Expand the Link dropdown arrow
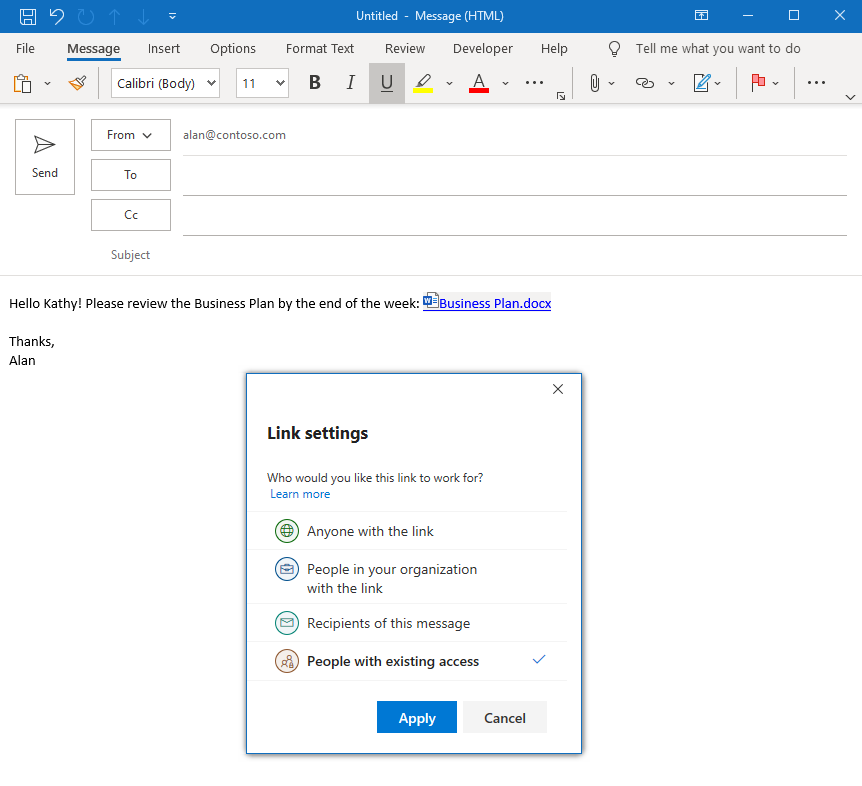This screenshot has width=862, height=786. [x=671, y=84]
